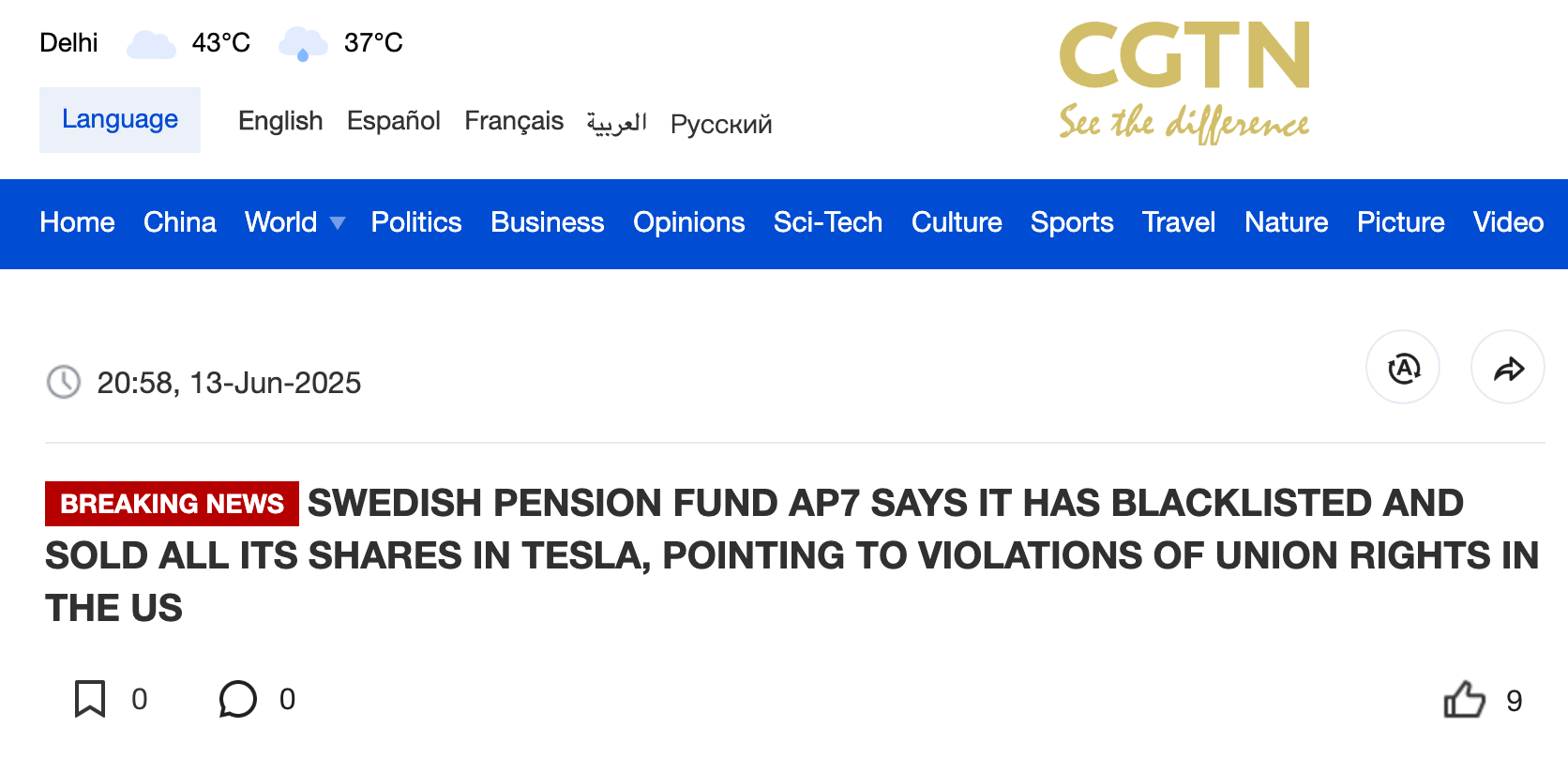Open comments via the speech bubble icon

237,699
